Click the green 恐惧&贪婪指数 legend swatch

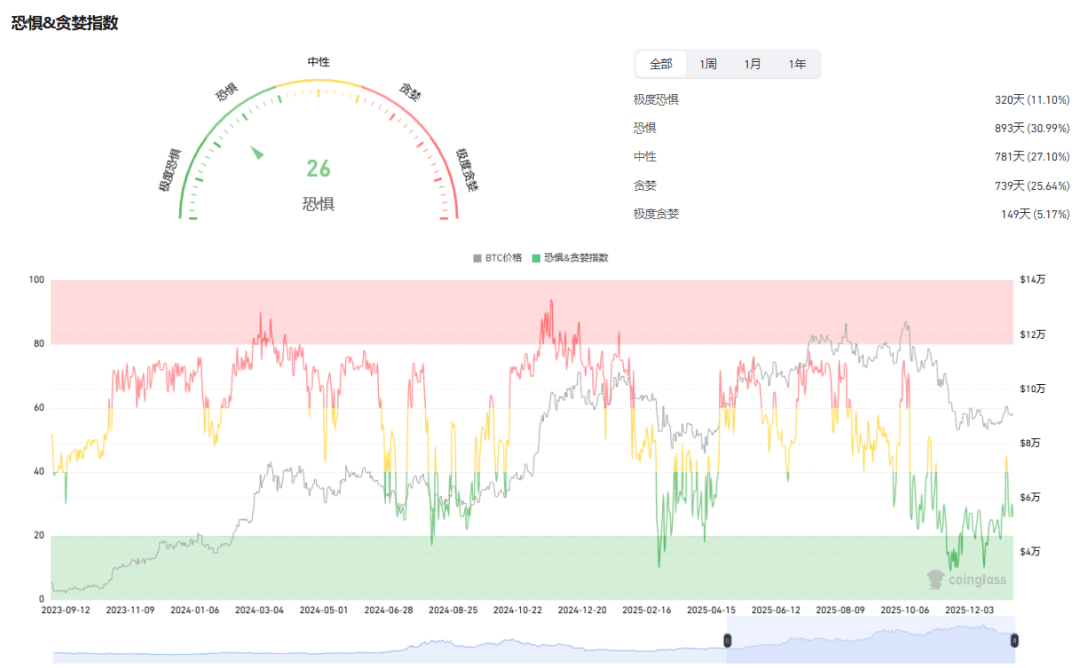point(536,258)
